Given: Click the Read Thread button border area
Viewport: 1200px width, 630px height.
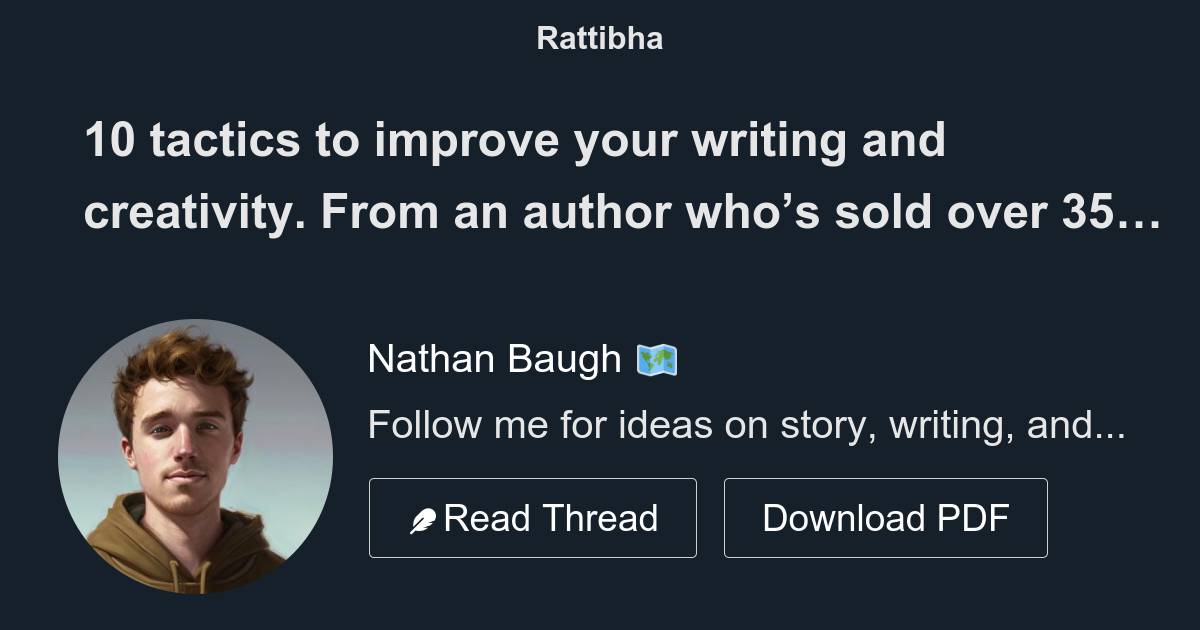Looking at the screenshot, I should 372,517.
